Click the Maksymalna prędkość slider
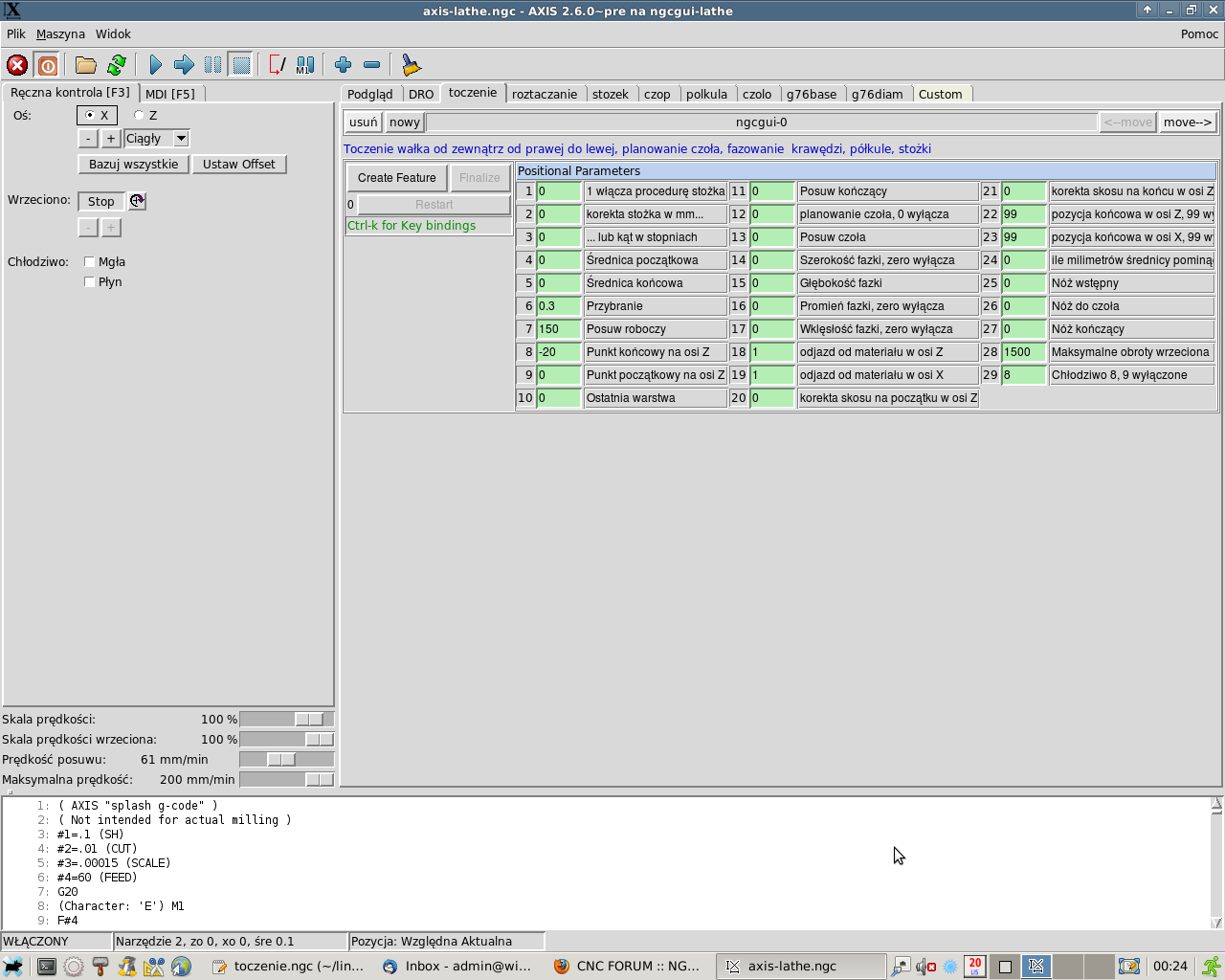The width and height of the screenshot is (1225, 980). (x=287, y=780)
